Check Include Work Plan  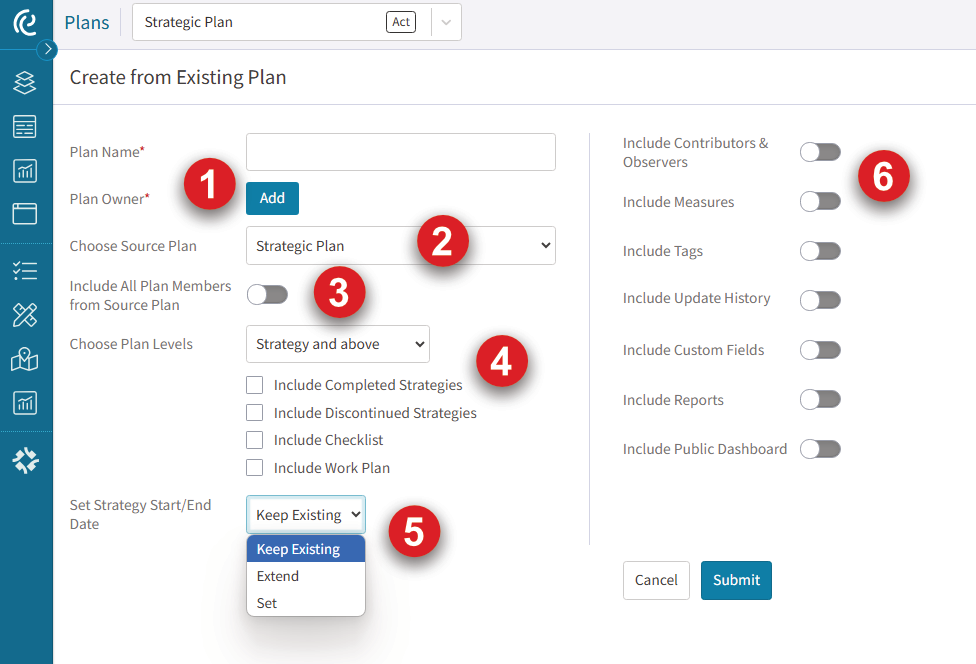253,467
